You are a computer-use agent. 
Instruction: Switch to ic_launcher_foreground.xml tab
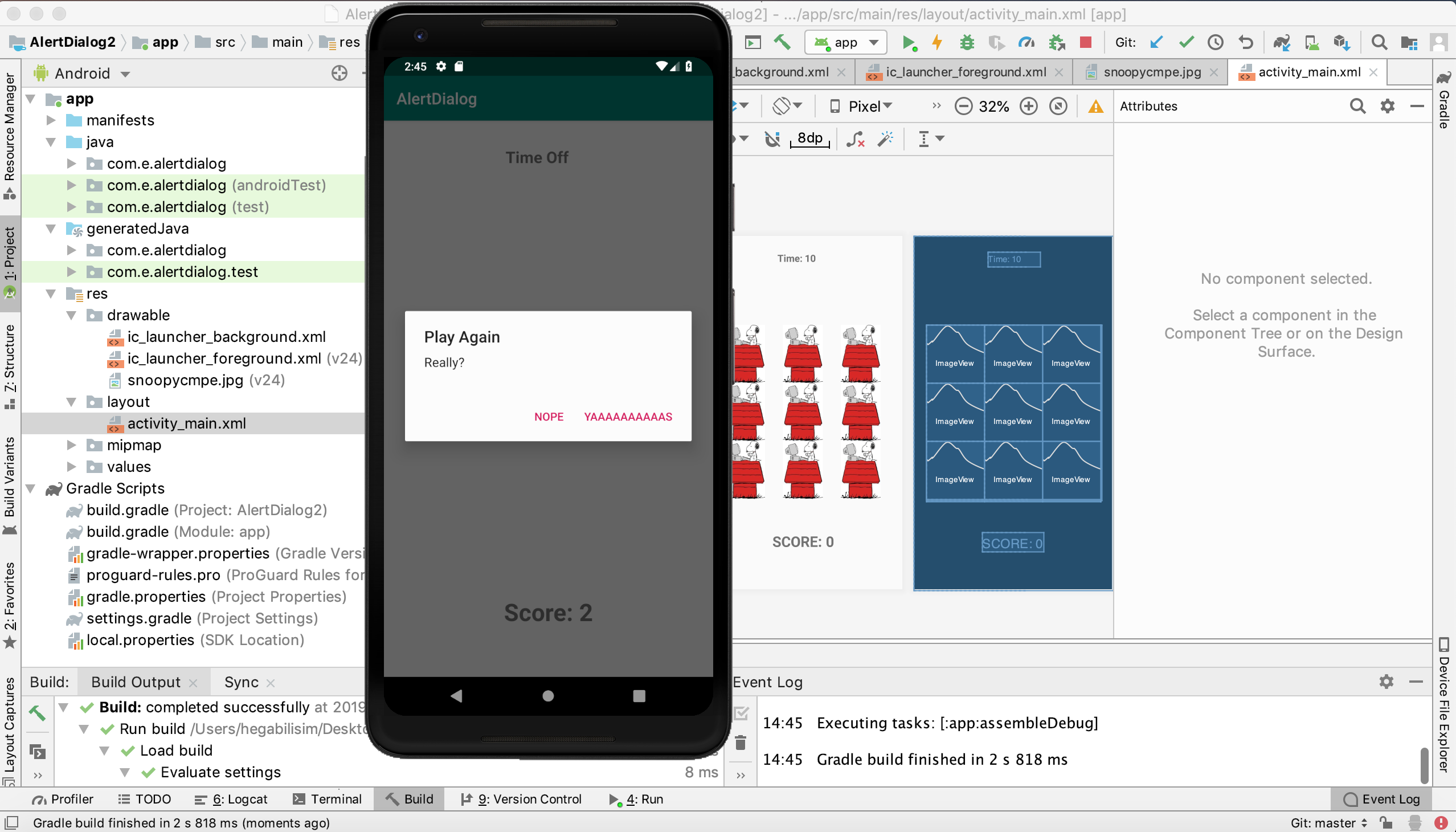(966, 72)
